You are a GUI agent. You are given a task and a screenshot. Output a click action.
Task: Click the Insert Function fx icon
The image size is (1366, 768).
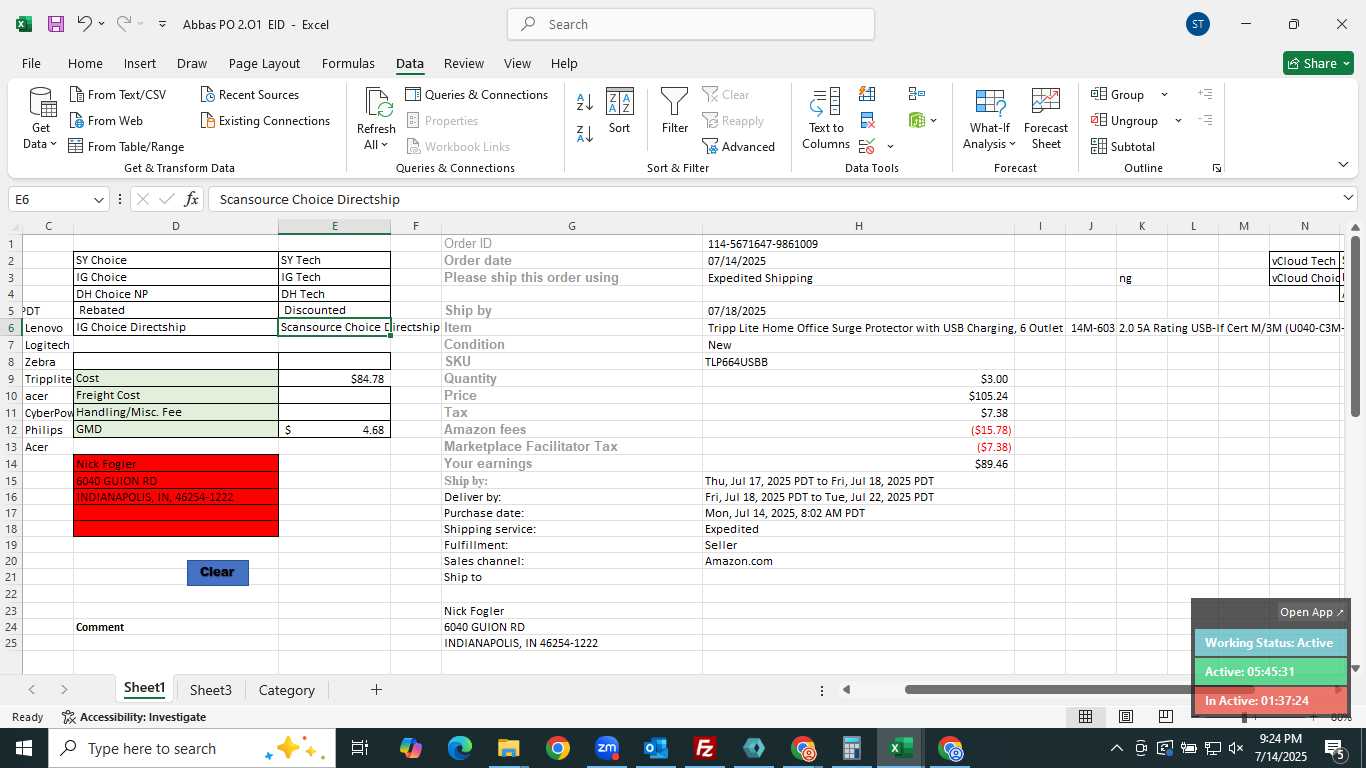(x=191, y=199)
